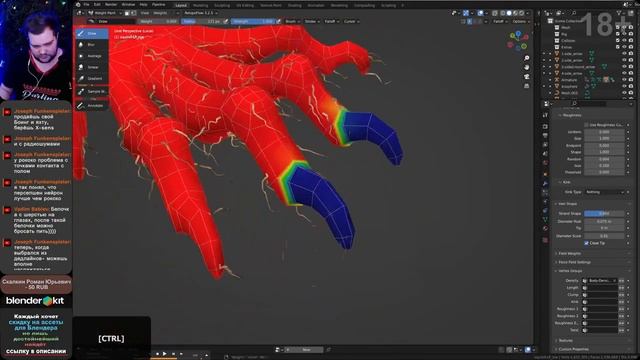Toggle exclude checkbox of Extras collection
This screenshot has height=360, width=640.
point(618,47)
